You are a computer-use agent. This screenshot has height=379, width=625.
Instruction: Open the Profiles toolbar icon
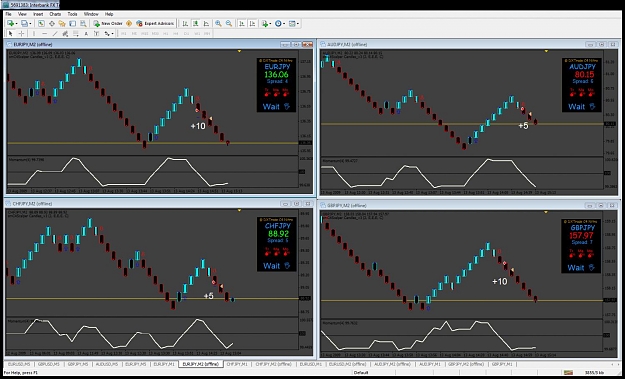(24, 24)
